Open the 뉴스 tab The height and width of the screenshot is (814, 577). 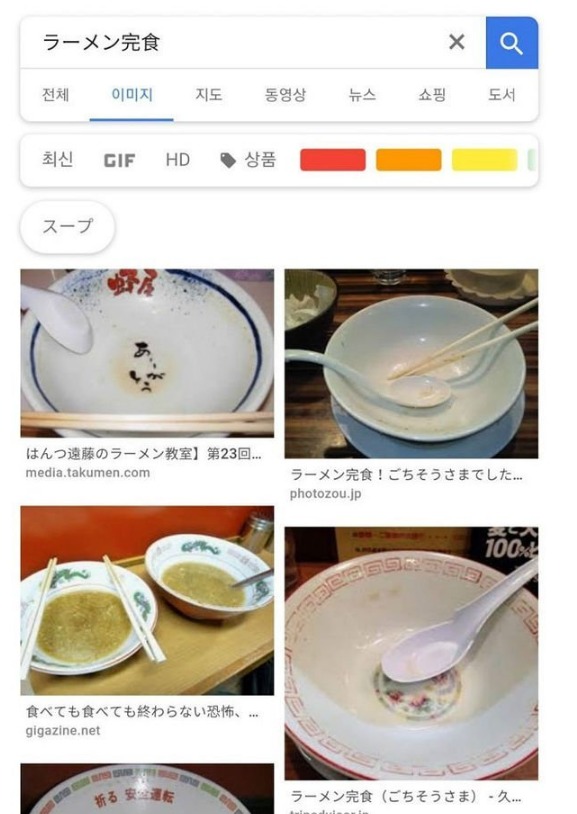click(363, 94)
